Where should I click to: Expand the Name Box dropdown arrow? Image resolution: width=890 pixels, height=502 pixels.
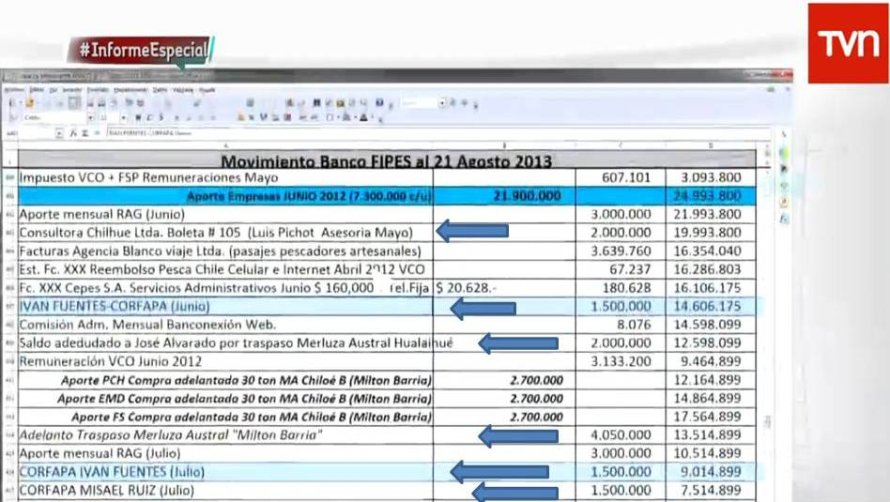[x=59, y=133]
